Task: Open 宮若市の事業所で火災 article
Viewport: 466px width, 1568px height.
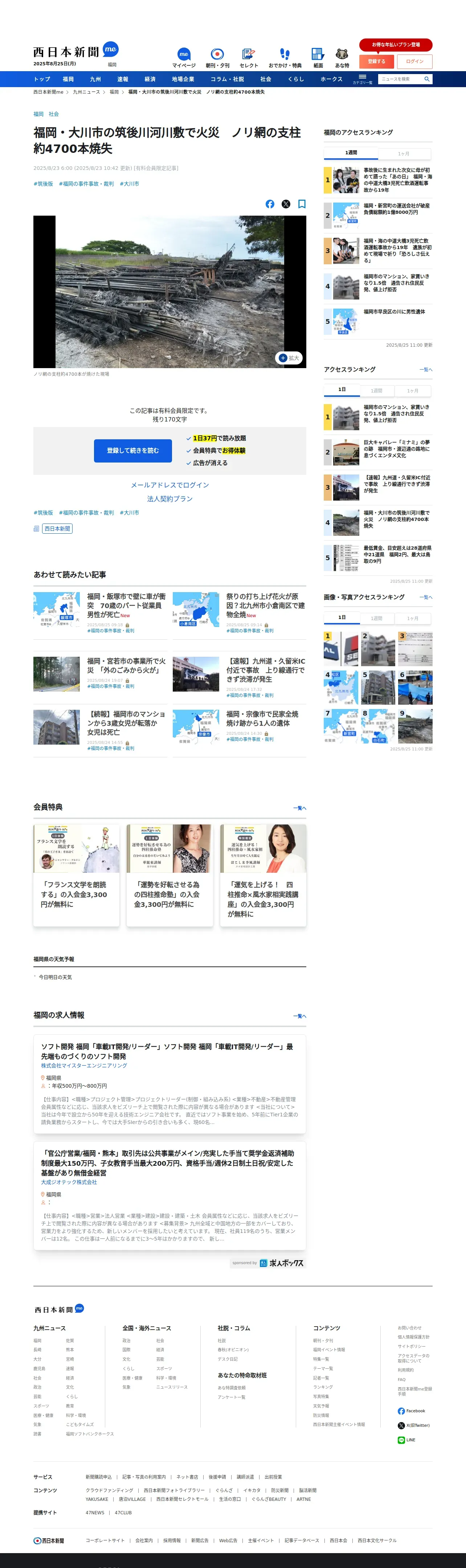Action: pos(127,665)
